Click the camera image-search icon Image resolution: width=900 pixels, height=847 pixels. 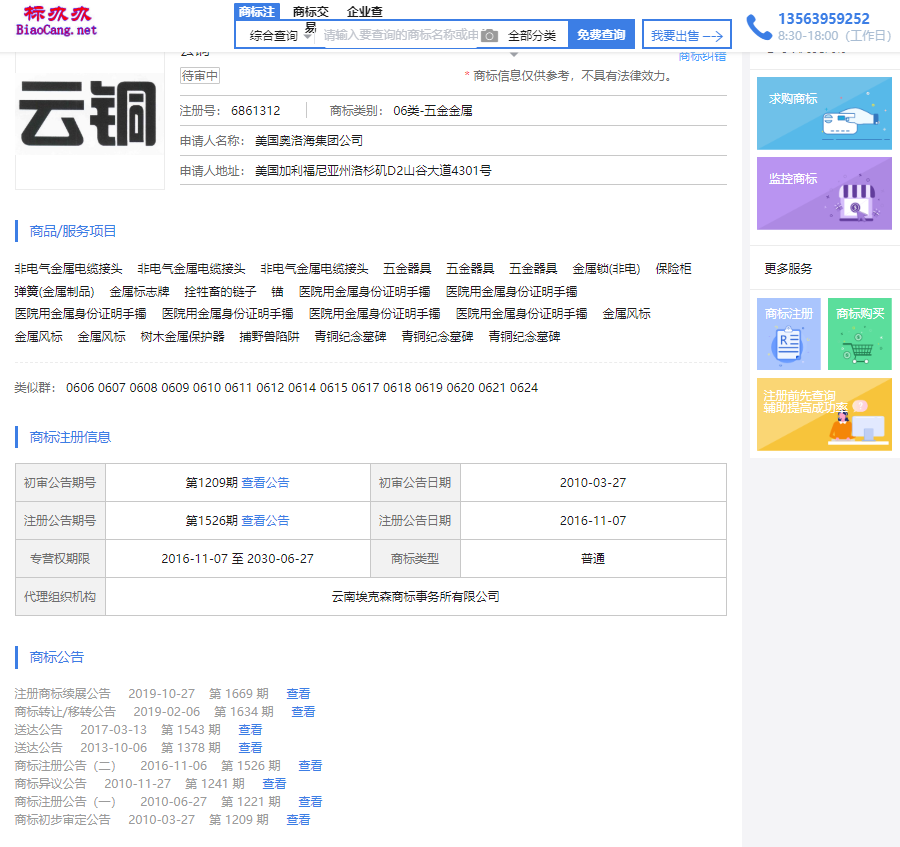click(489, 36)
